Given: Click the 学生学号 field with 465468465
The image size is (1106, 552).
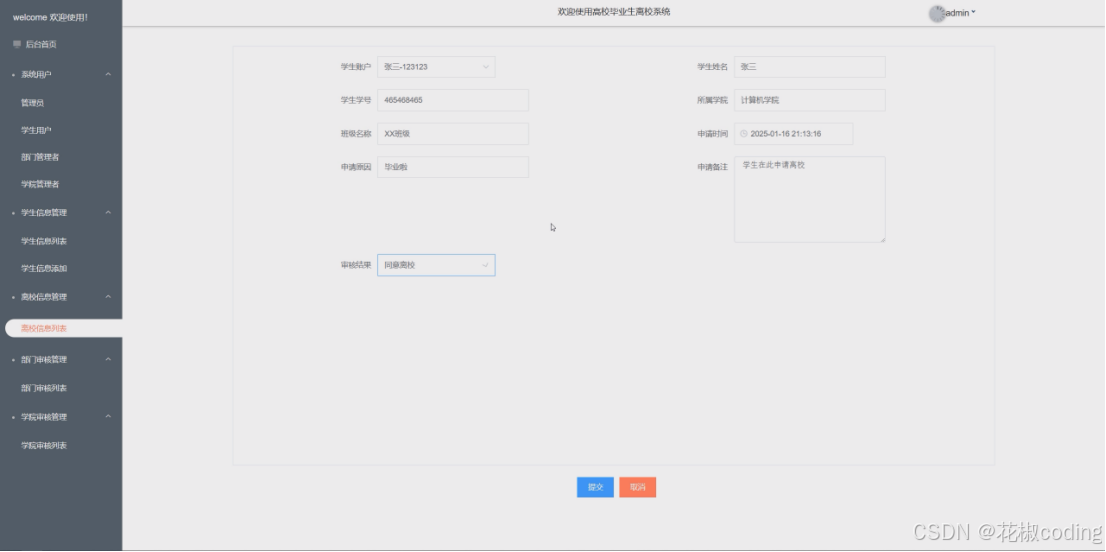Looking at the screenshot, I should coord(453,100).
